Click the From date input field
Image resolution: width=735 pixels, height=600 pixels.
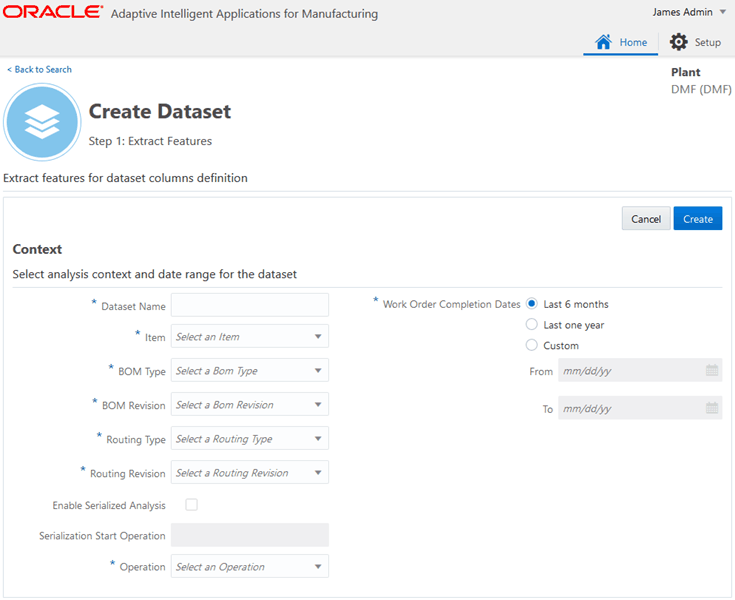coord(640,370)
